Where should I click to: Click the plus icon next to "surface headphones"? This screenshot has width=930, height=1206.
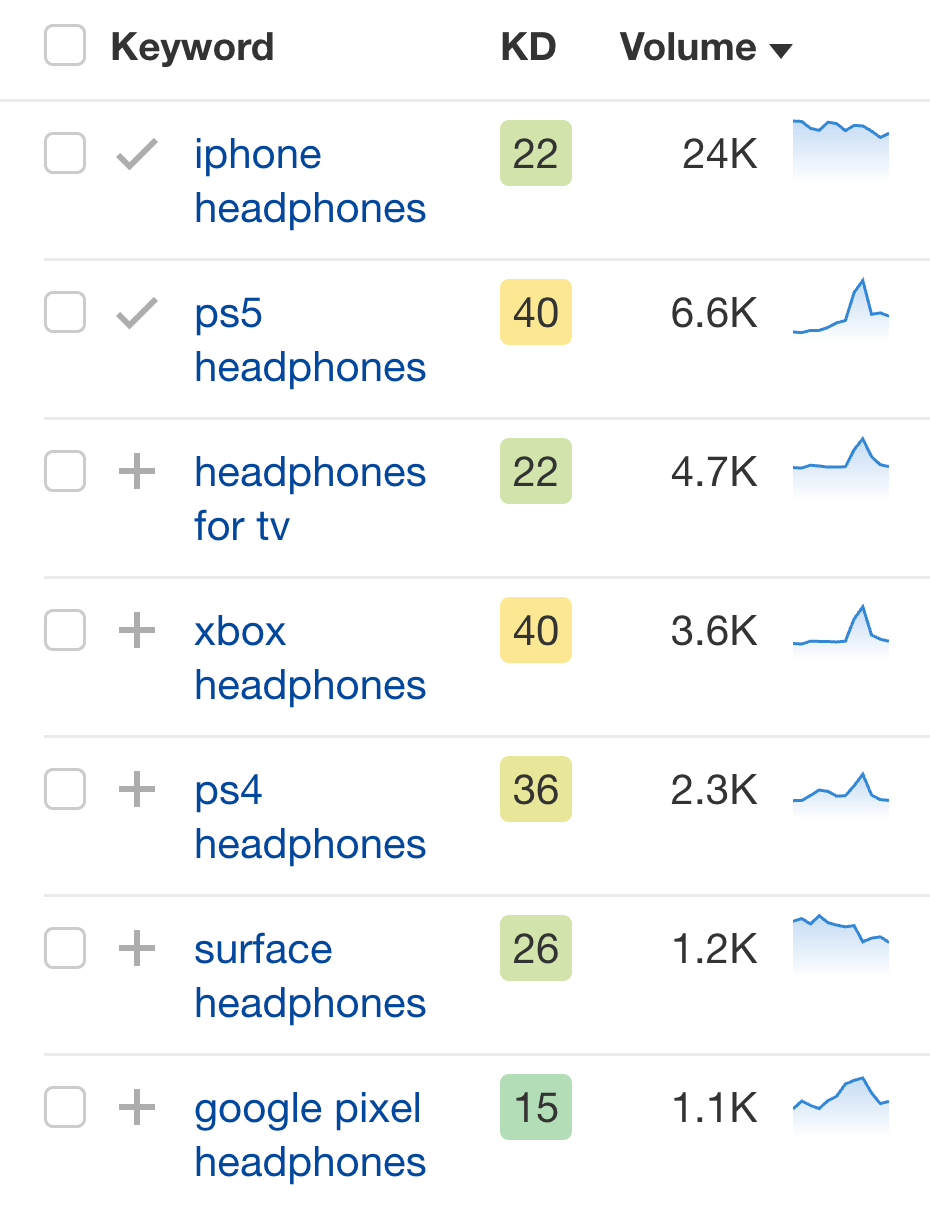pyautogui.click(x=135, y=948)
